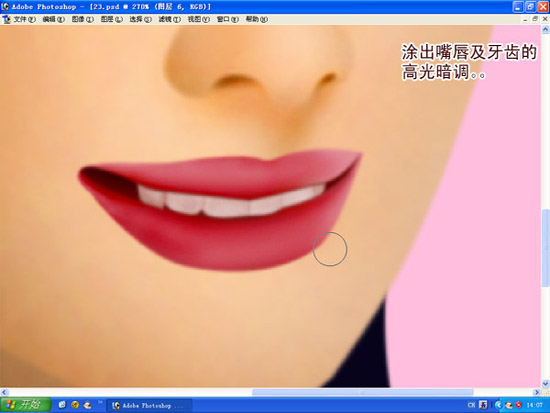Viewport: 550px width, 413px height.
Task: Expand the quick launch chevron on taskbar
Action: click(100, 402)
